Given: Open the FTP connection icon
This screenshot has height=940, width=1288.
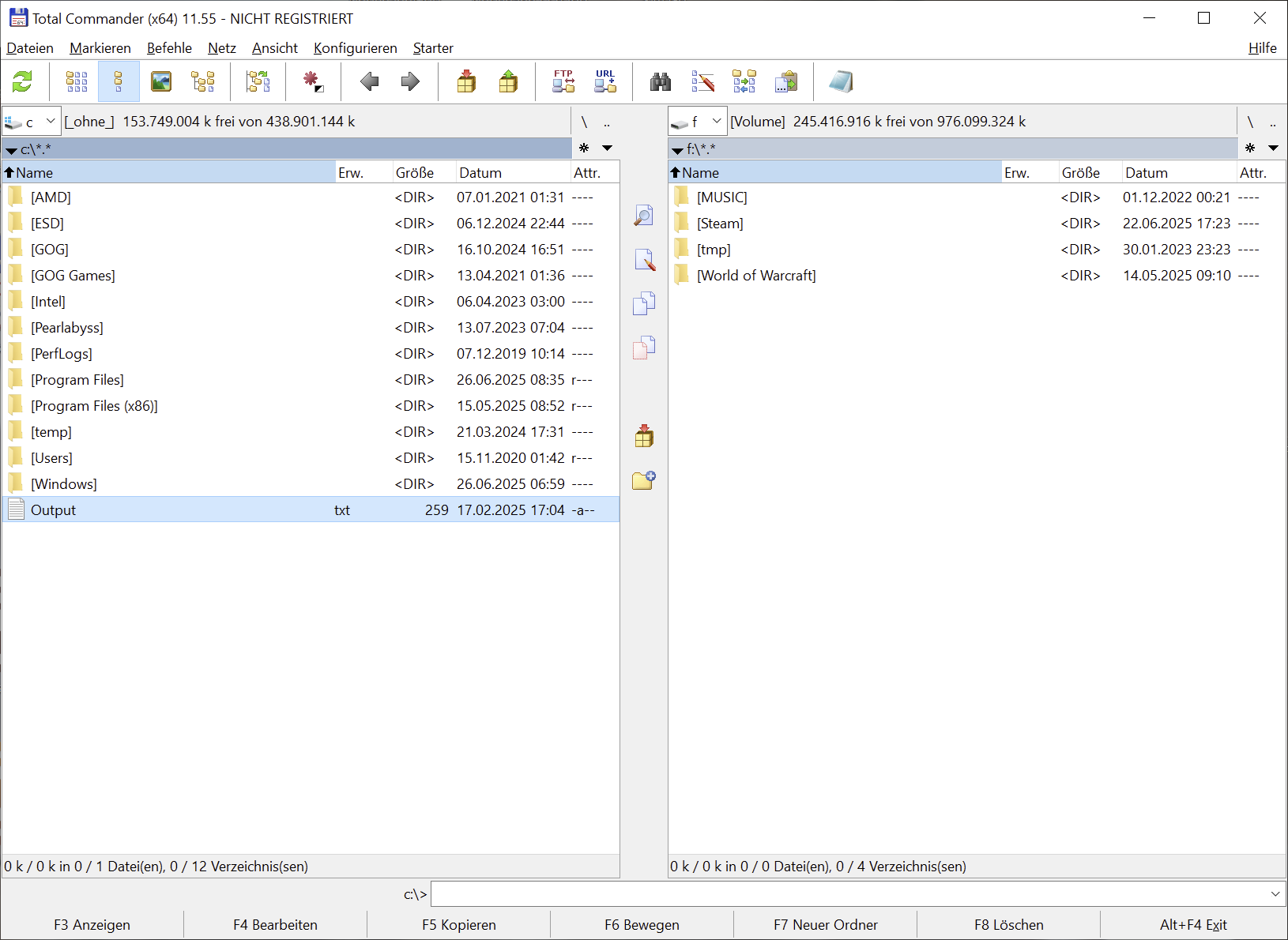Looking at the screenshot, I should 563,81.
